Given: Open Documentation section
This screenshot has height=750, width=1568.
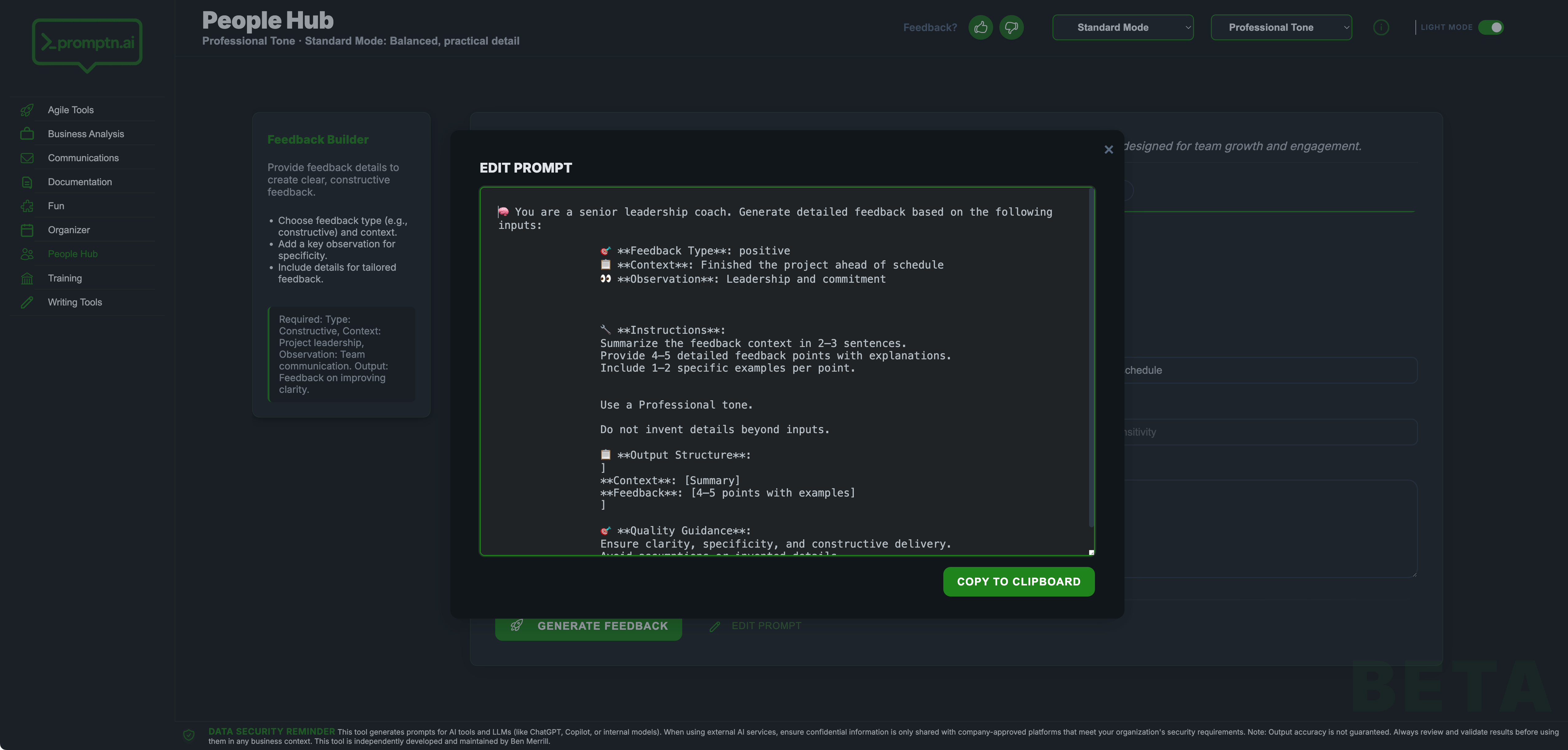Looking at the screenshot, I should pyautogui.click(x=80, y=182).
